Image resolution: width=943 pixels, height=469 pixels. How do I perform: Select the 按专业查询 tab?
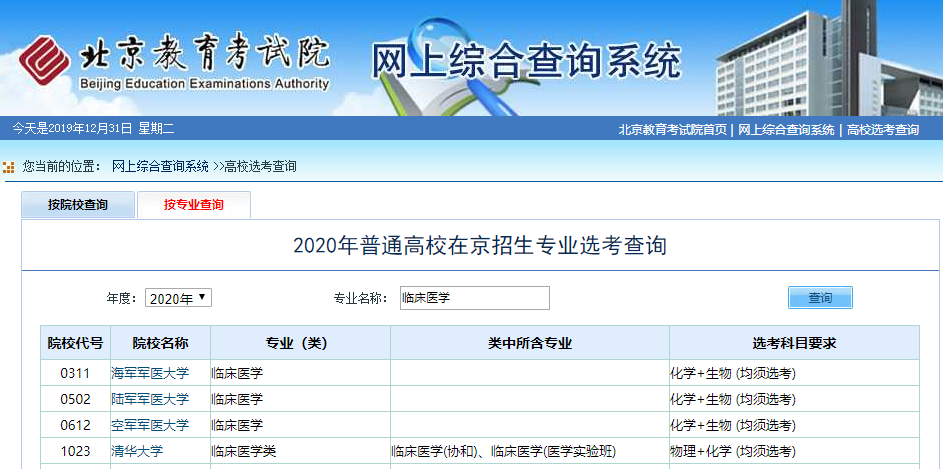194,205
